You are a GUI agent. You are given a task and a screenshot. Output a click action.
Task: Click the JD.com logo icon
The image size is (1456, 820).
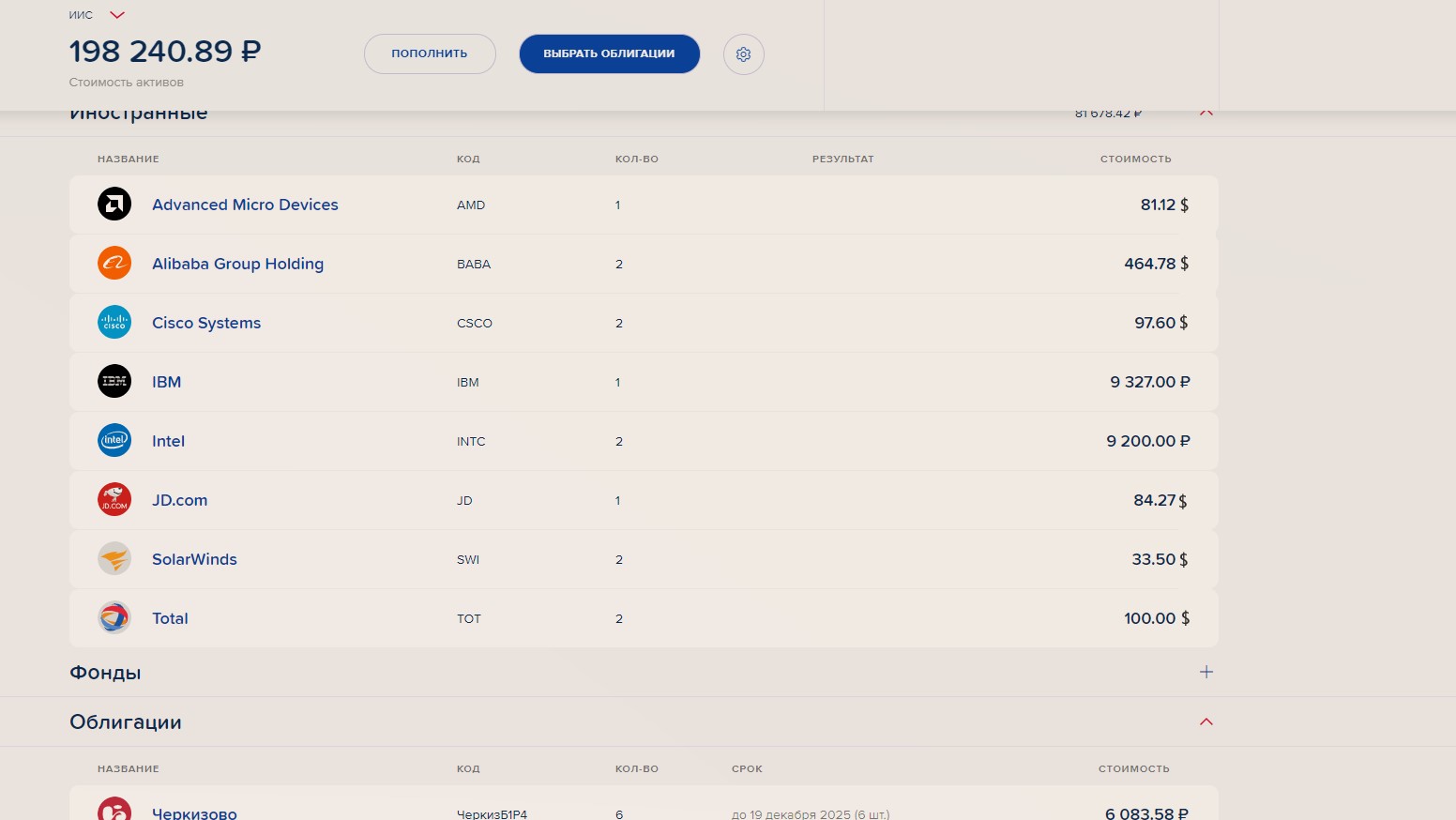click(114, 500)
